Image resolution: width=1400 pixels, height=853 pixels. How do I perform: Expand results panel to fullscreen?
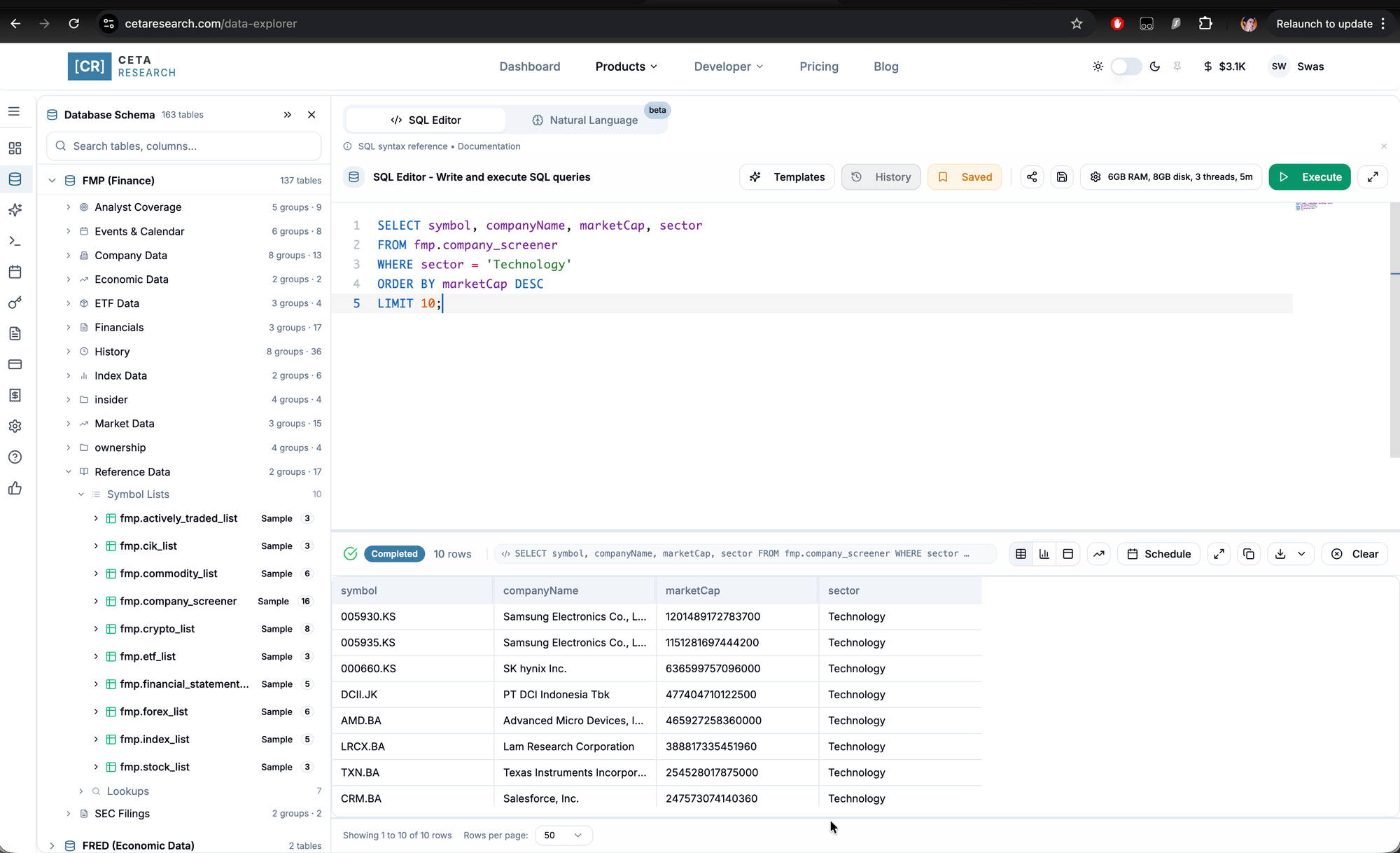1219,554
